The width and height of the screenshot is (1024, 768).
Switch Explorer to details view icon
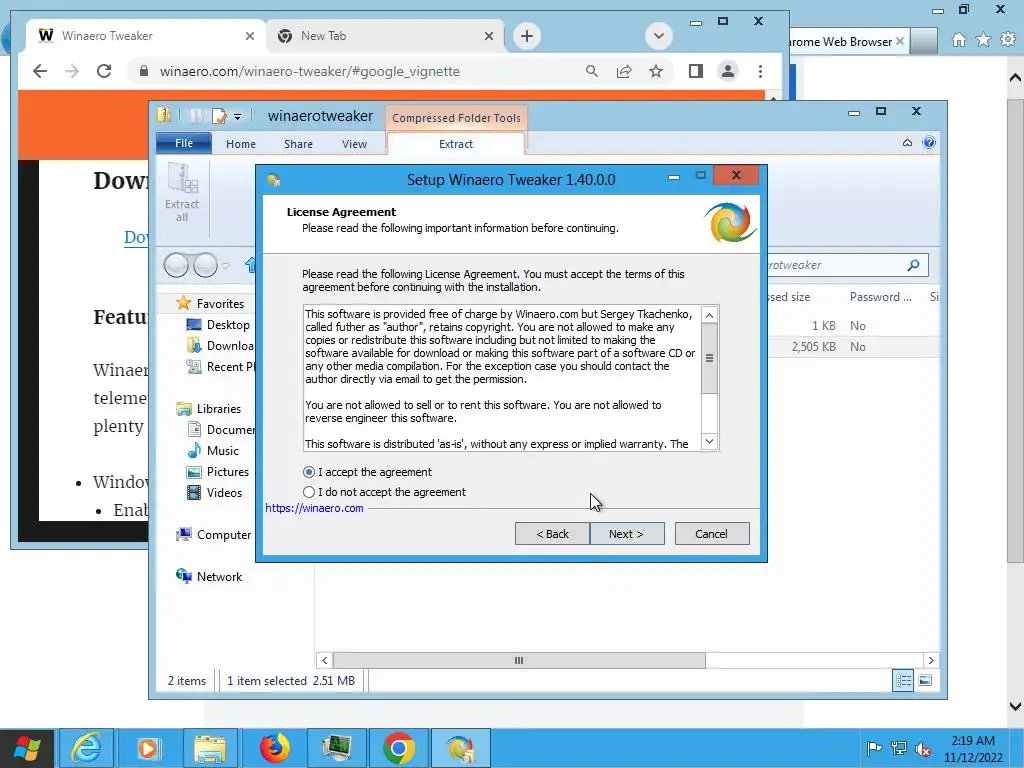click(903, 680)
